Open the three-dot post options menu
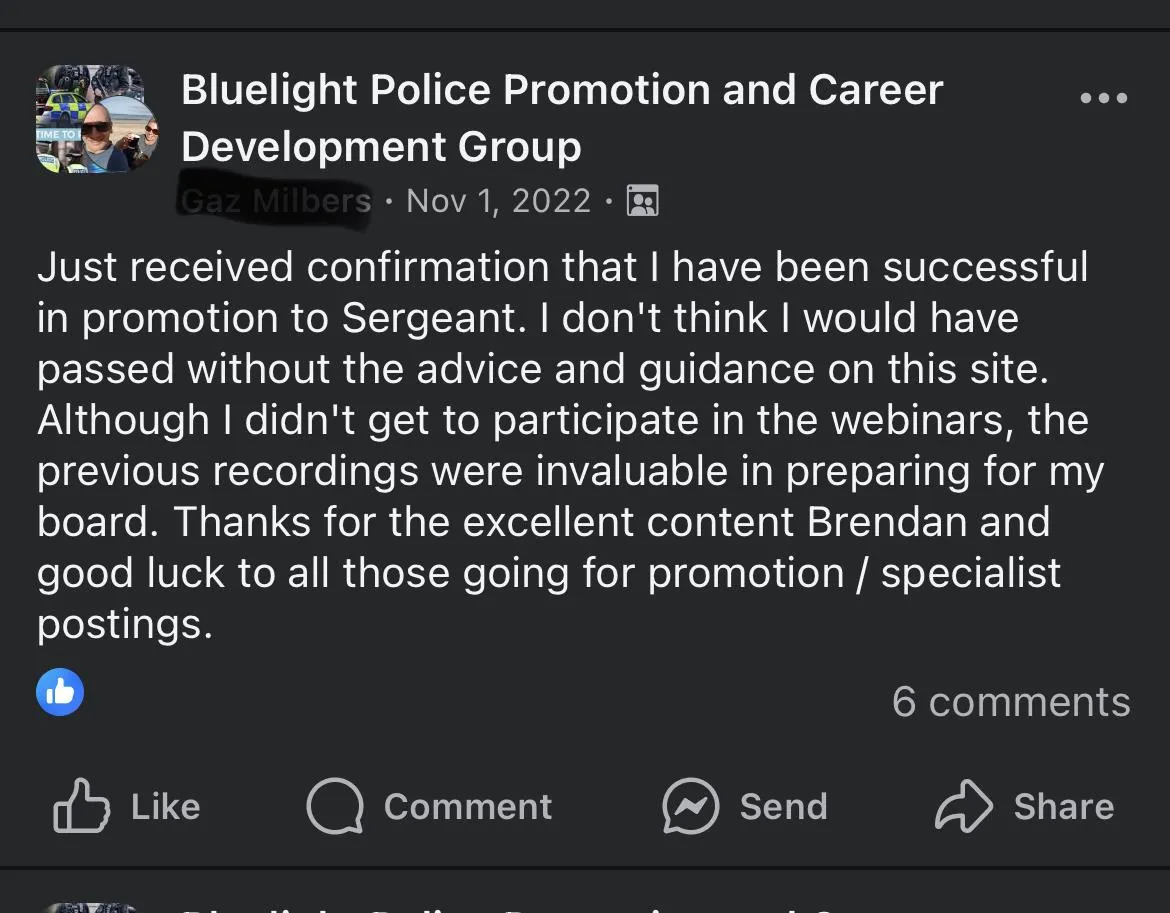Image resolution: width=1170 pixels, height=913 pixels. click(x=1104, y=98)
